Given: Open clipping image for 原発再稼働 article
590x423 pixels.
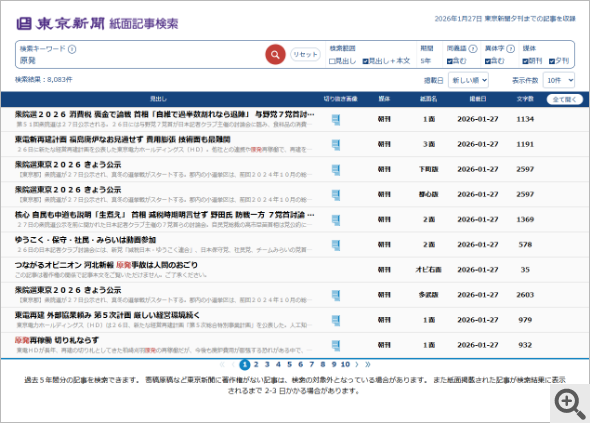Looking at the screenshot, I should tap(336, 345).
